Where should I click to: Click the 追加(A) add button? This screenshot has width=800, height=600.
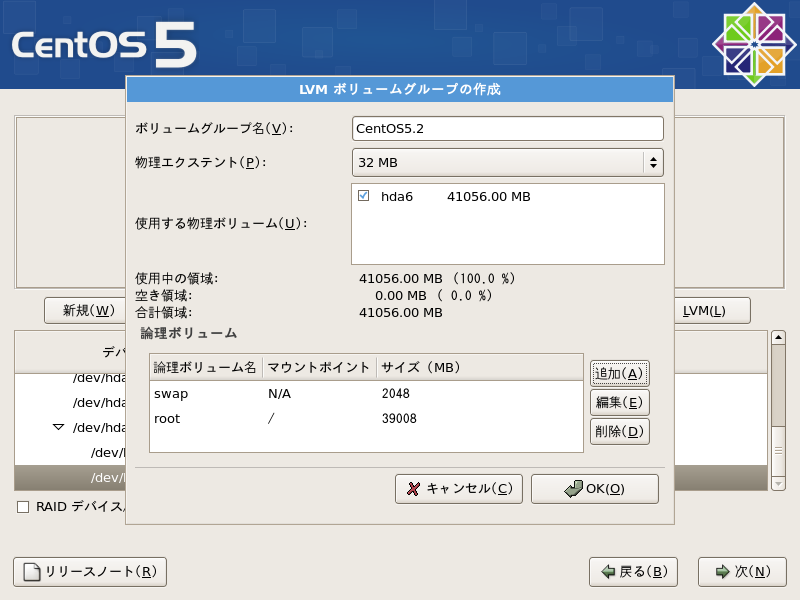620,373
